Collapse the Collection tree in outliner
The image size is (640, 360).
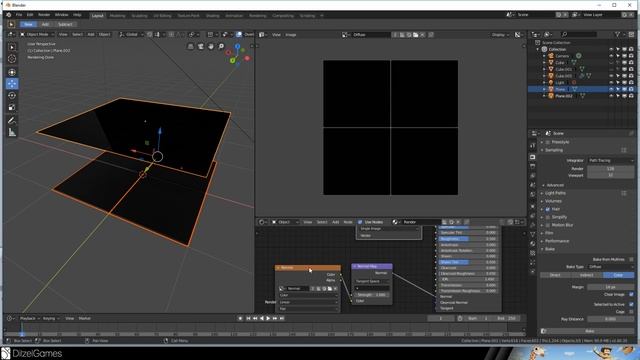point(538,49)
